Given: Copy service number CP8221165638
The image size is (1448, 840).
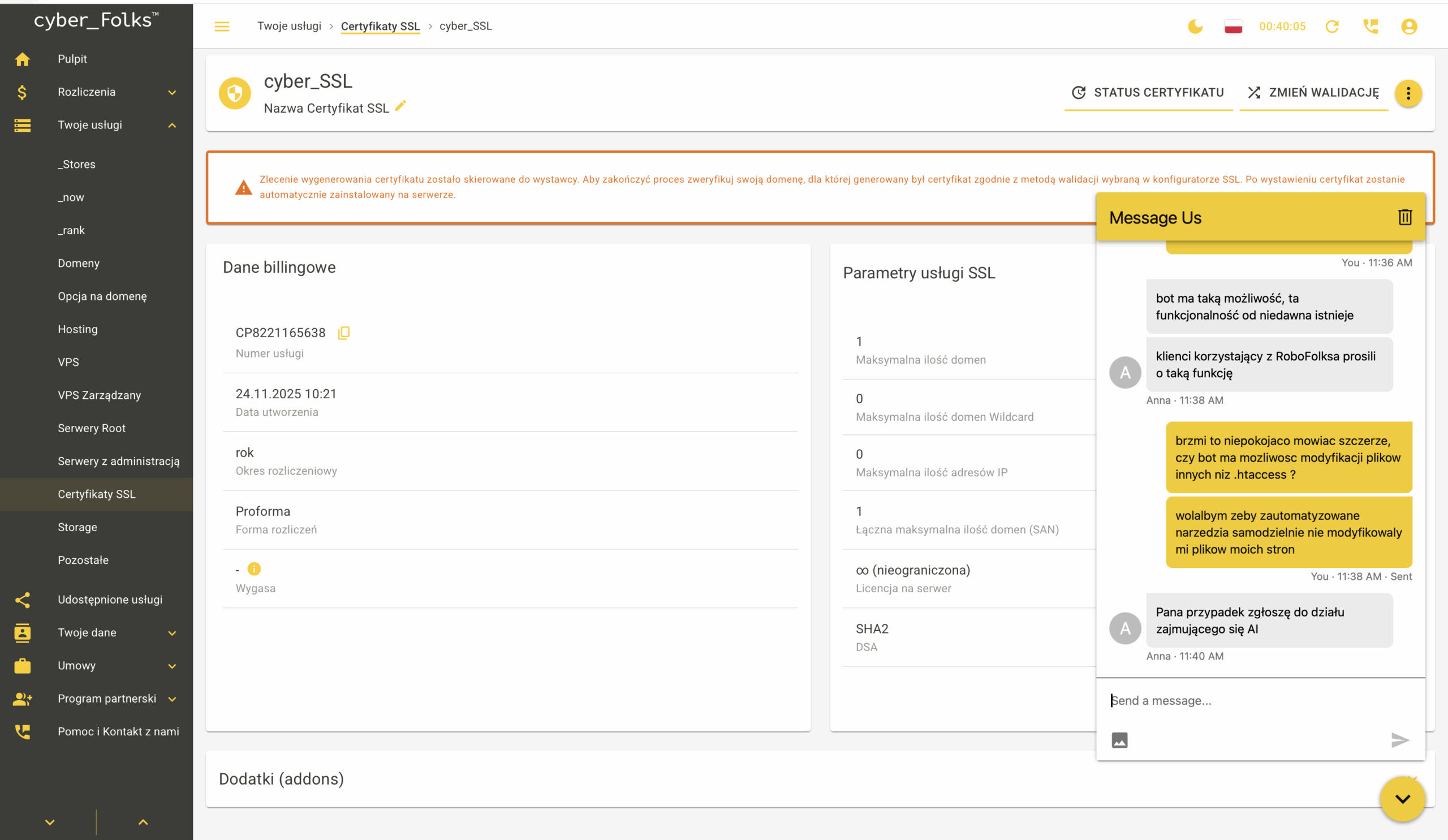Looking at the screenshot, I should [x=343, y=333].
